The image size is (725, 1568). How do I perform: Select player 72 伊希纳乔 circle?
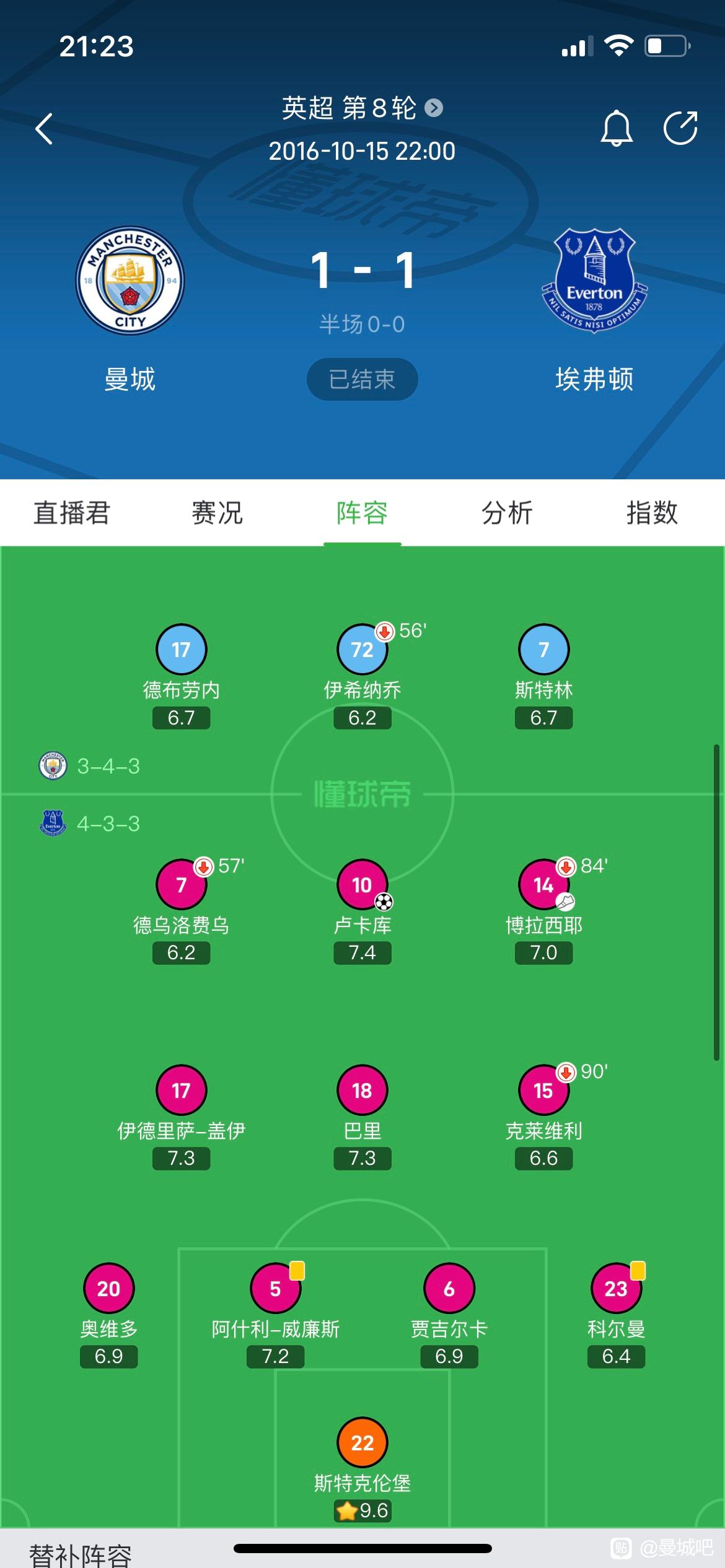pos(362,649)
